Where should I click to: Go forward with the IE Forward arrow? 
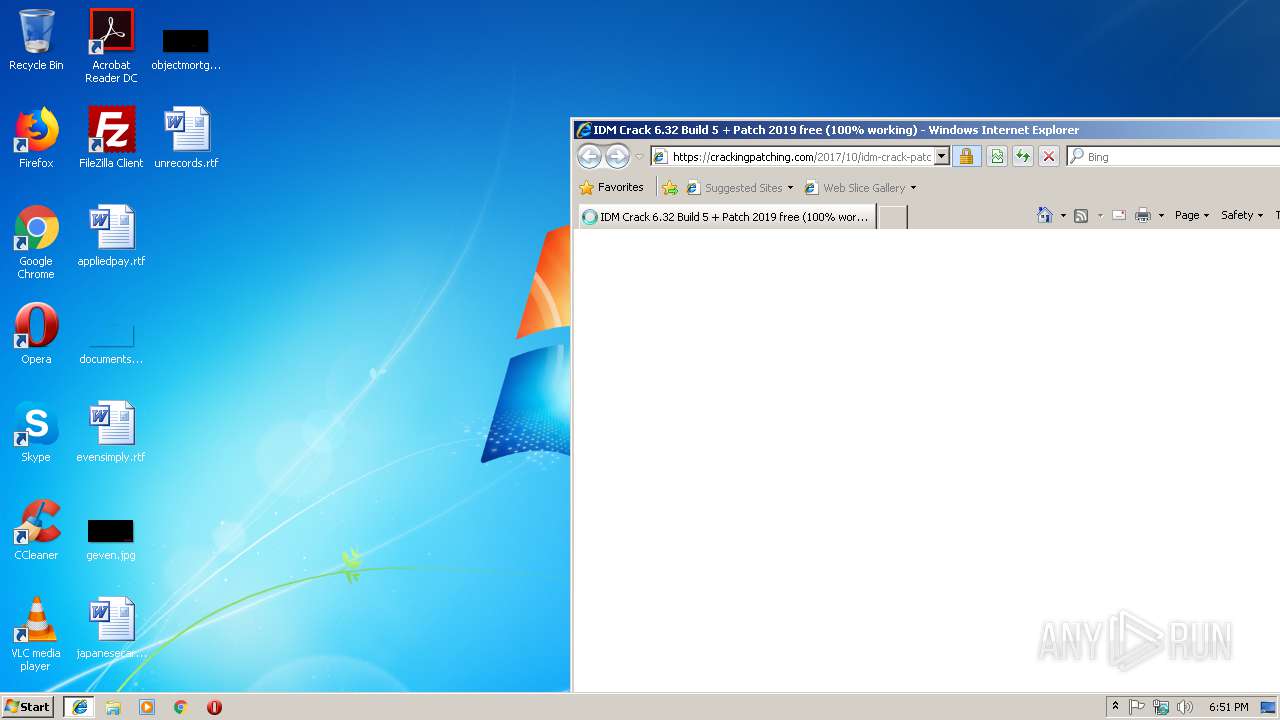click(x=617, y=156)
